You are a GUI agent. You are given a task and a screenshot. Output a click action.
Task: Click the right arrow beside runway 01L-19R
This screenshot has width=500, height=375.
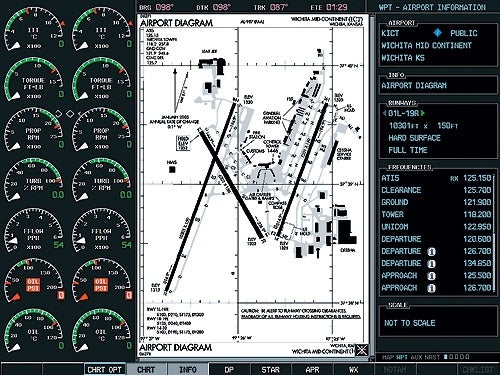tap(423, 113)
